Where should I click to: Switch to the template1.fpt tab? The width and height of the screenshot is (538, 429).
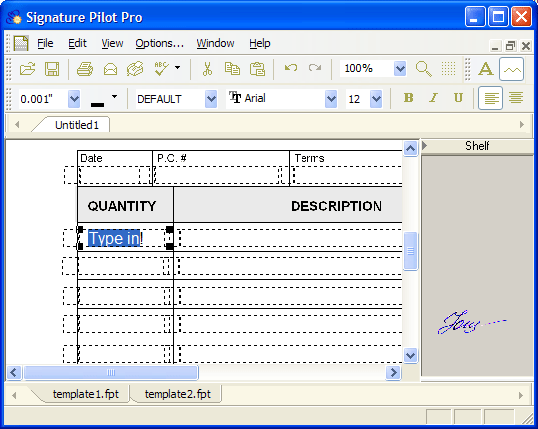pos(85,394)
